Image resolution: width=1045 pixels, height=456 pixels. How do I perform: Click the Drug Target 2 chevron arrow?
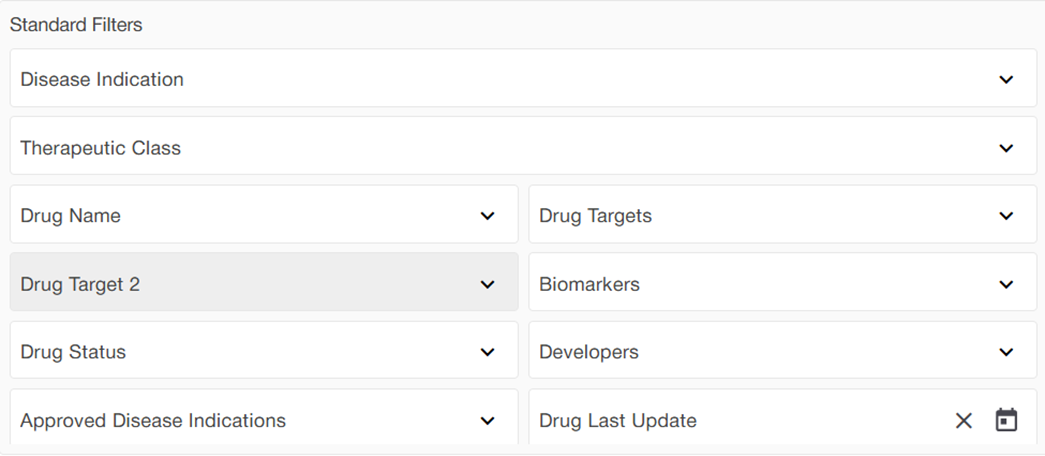[487, 285]
